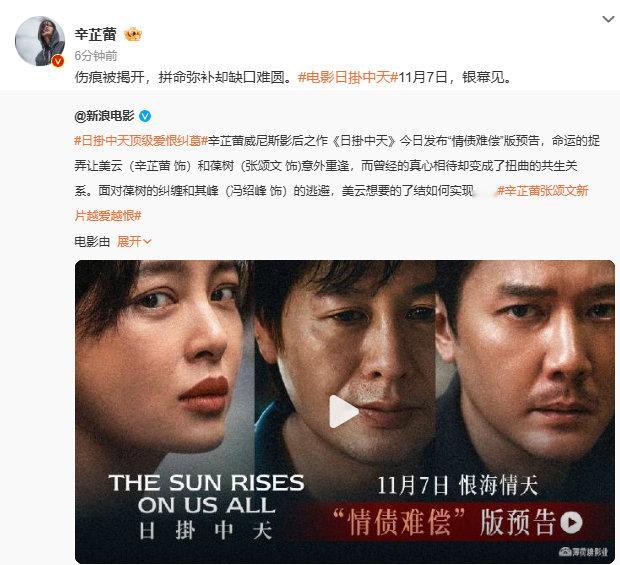Viewport: 620px width, 565px height.
Task: Open the #日挂中天顶级爱恨纠葛# hashtag
Action: point(141,140)
